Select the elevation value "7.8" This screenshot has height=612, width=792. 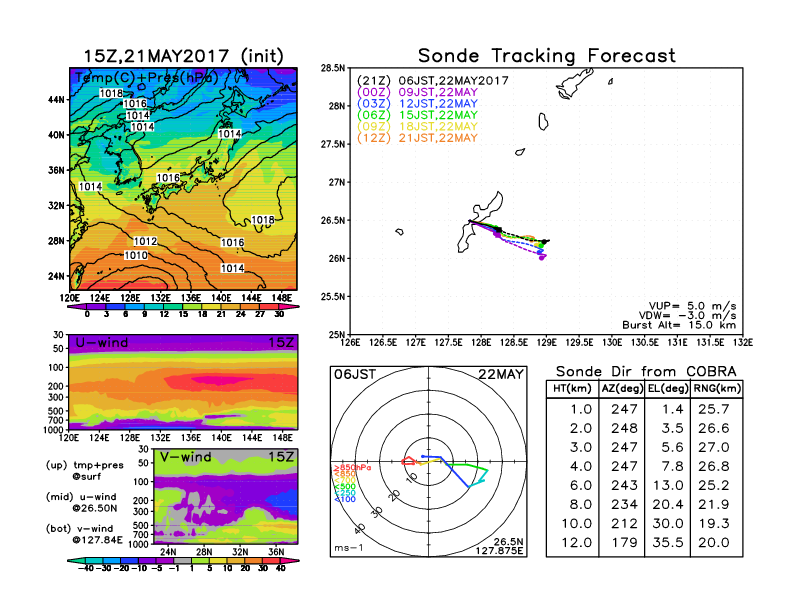pyautogui.click(x=673, y=466)
